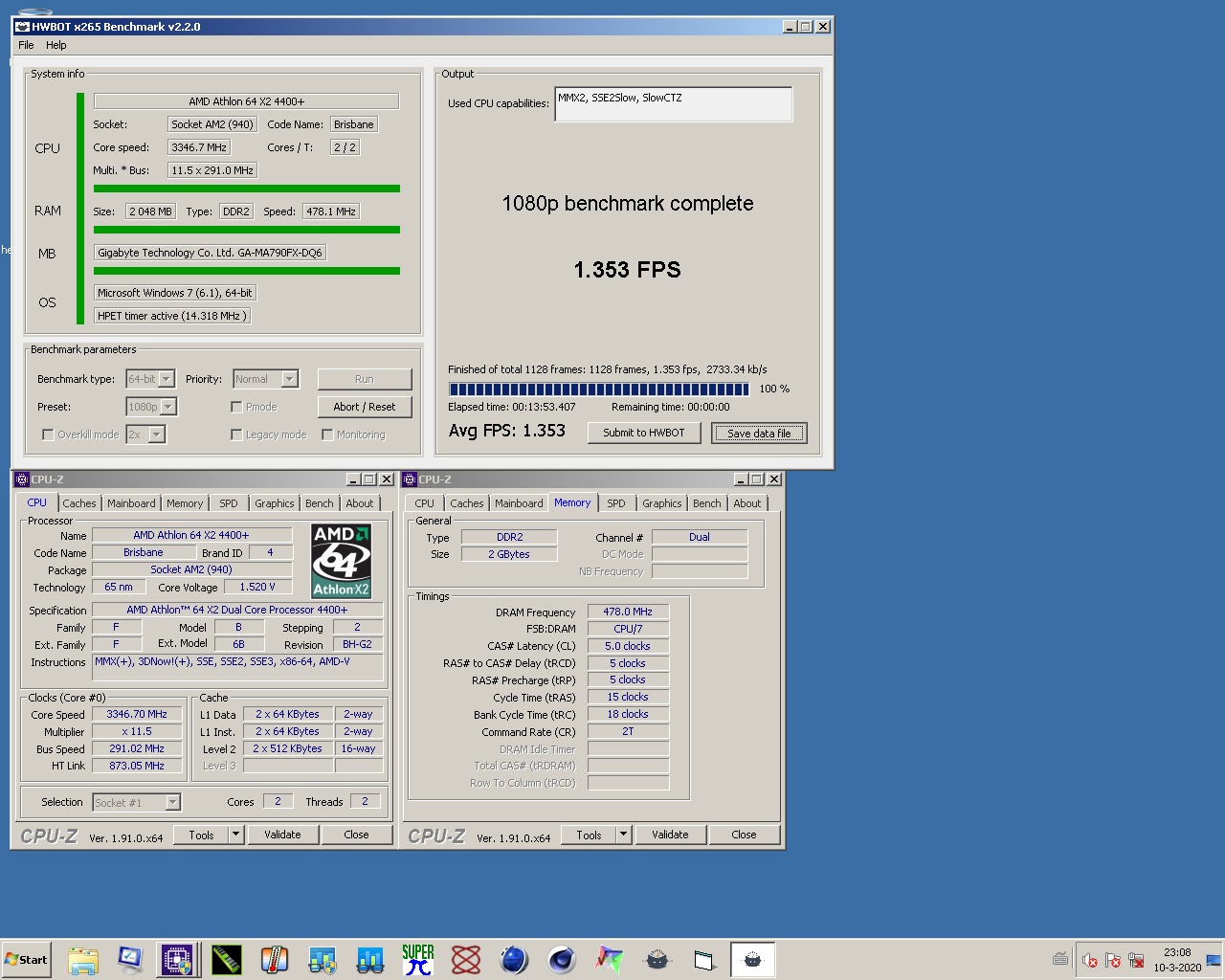1225x980 pixels.
Task: Click the AMD 64 Athlon X2 logo
Action: coord(342,561)
